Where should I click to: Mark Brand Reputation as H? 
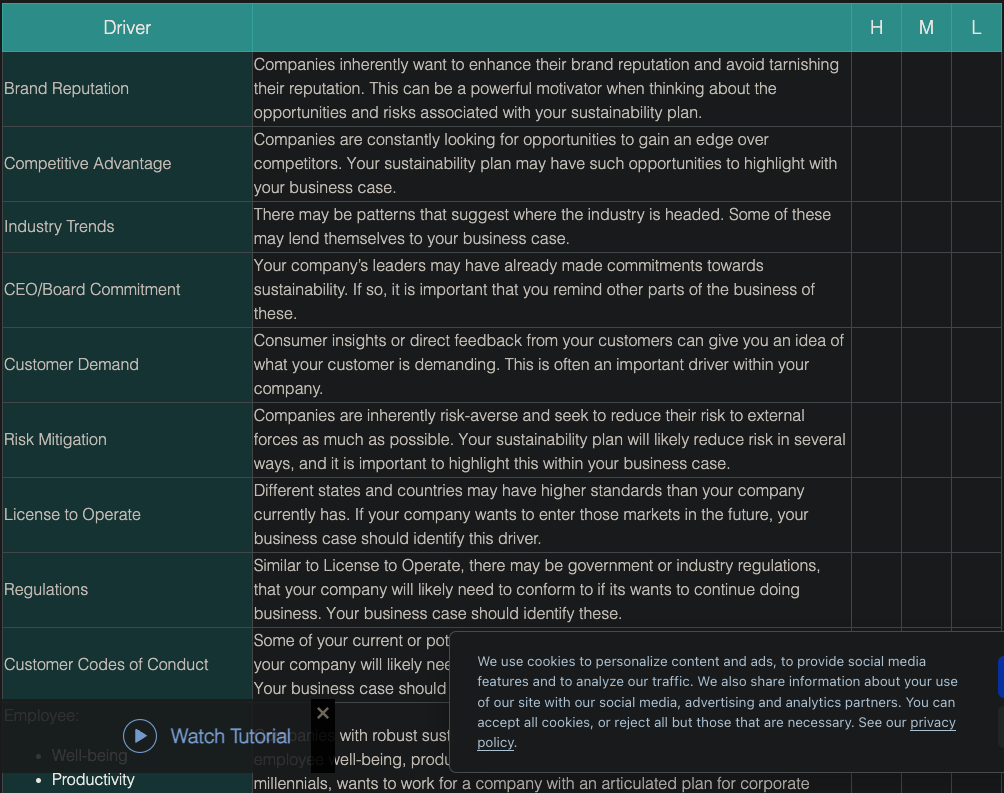pyautogui.click(x=876, y=89)
